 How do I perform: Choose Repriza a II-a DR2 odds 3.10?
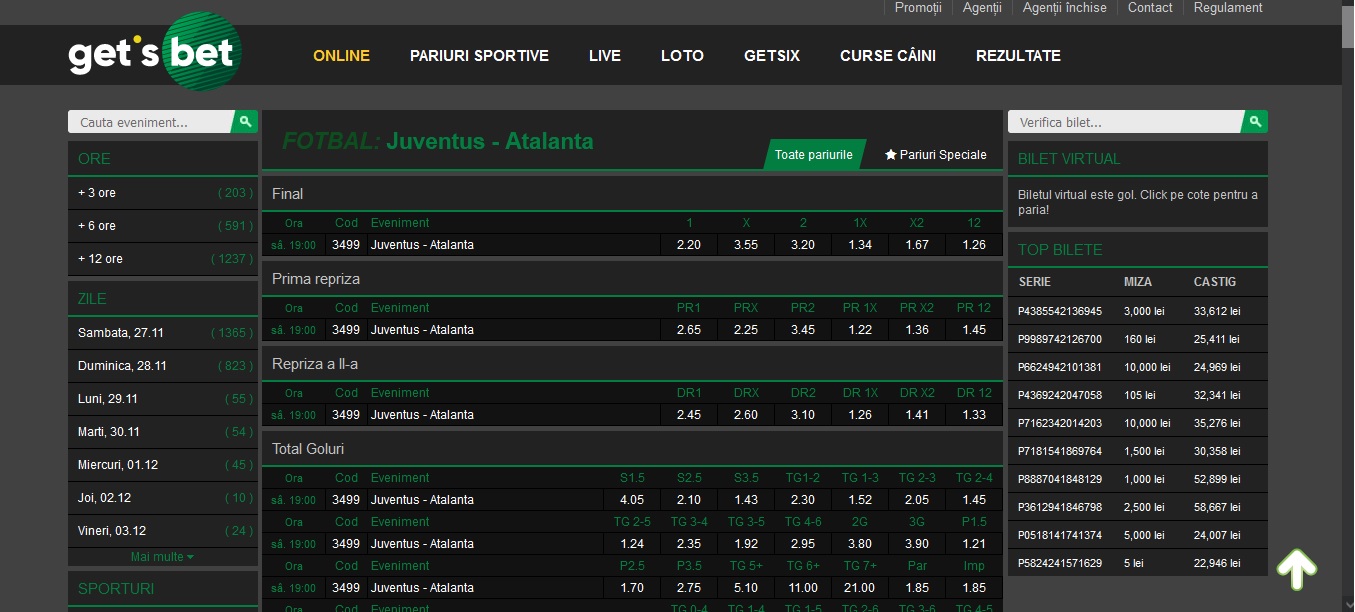coord(803,415)
